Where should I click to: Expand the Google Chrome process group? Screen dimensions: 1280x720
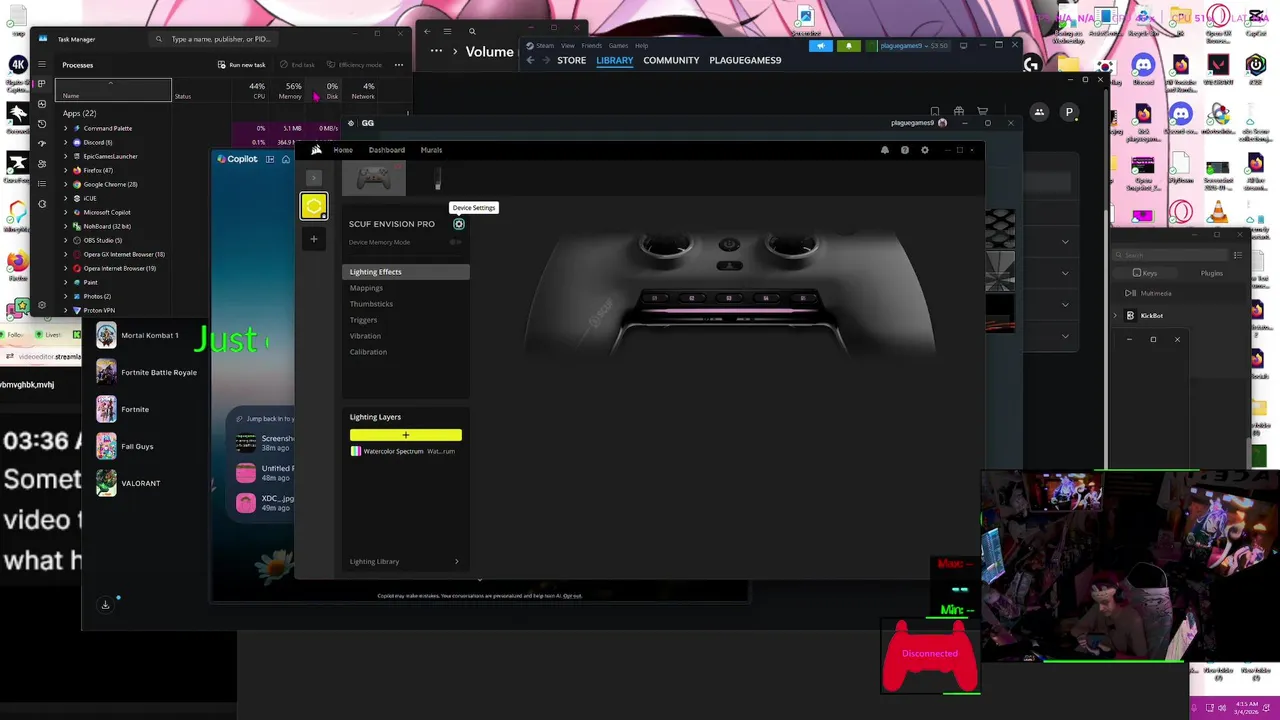pyautogui.click(x=66, y=184)
